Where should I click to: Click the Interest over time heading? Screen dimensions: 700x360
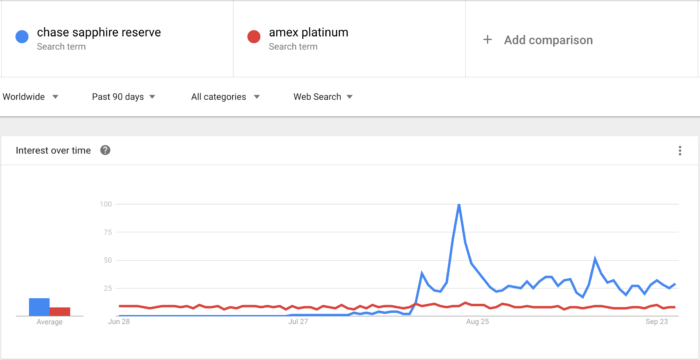(x=53, y=151)
